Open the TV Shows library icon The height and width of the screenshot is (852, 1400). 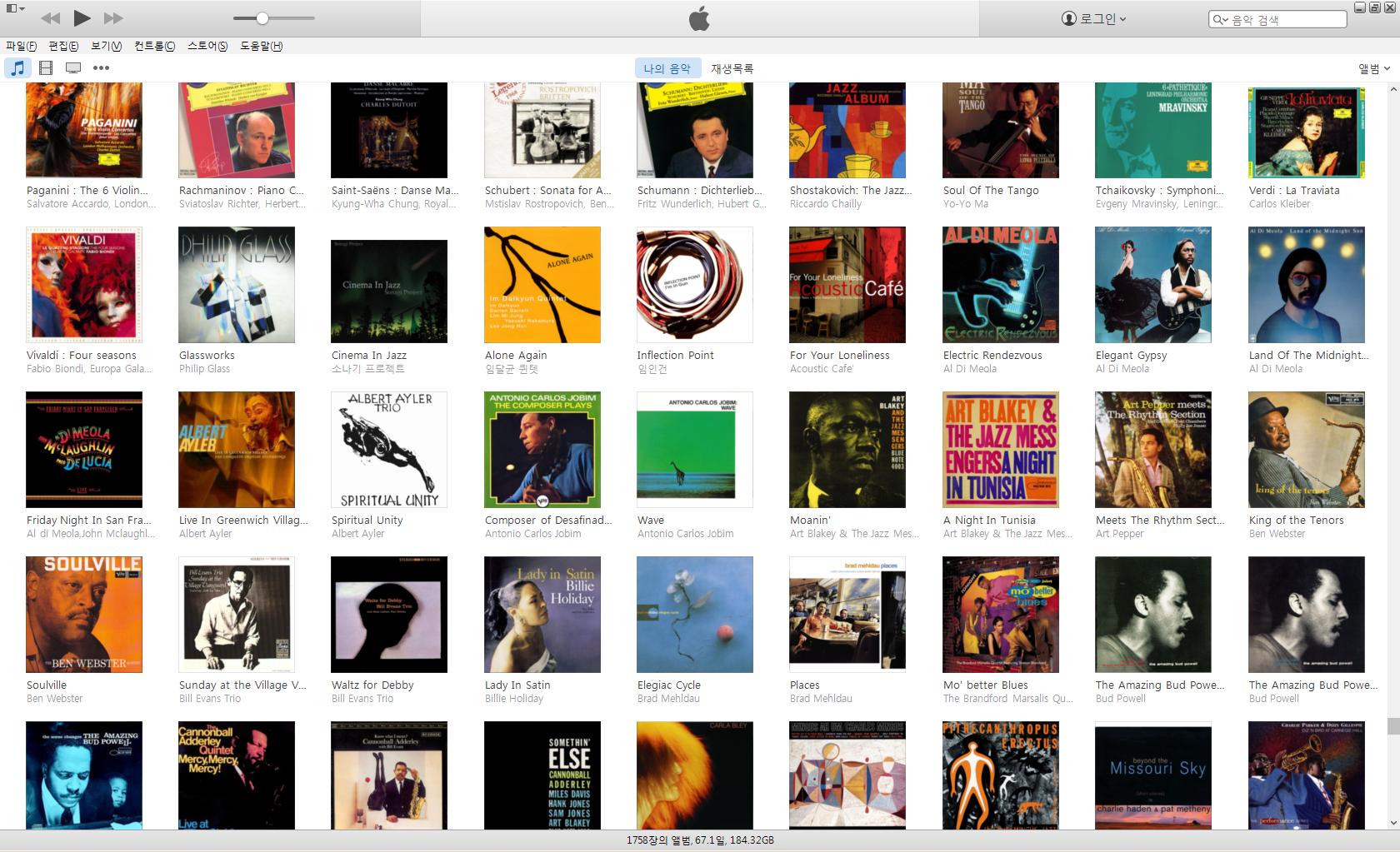click(73, 68)
